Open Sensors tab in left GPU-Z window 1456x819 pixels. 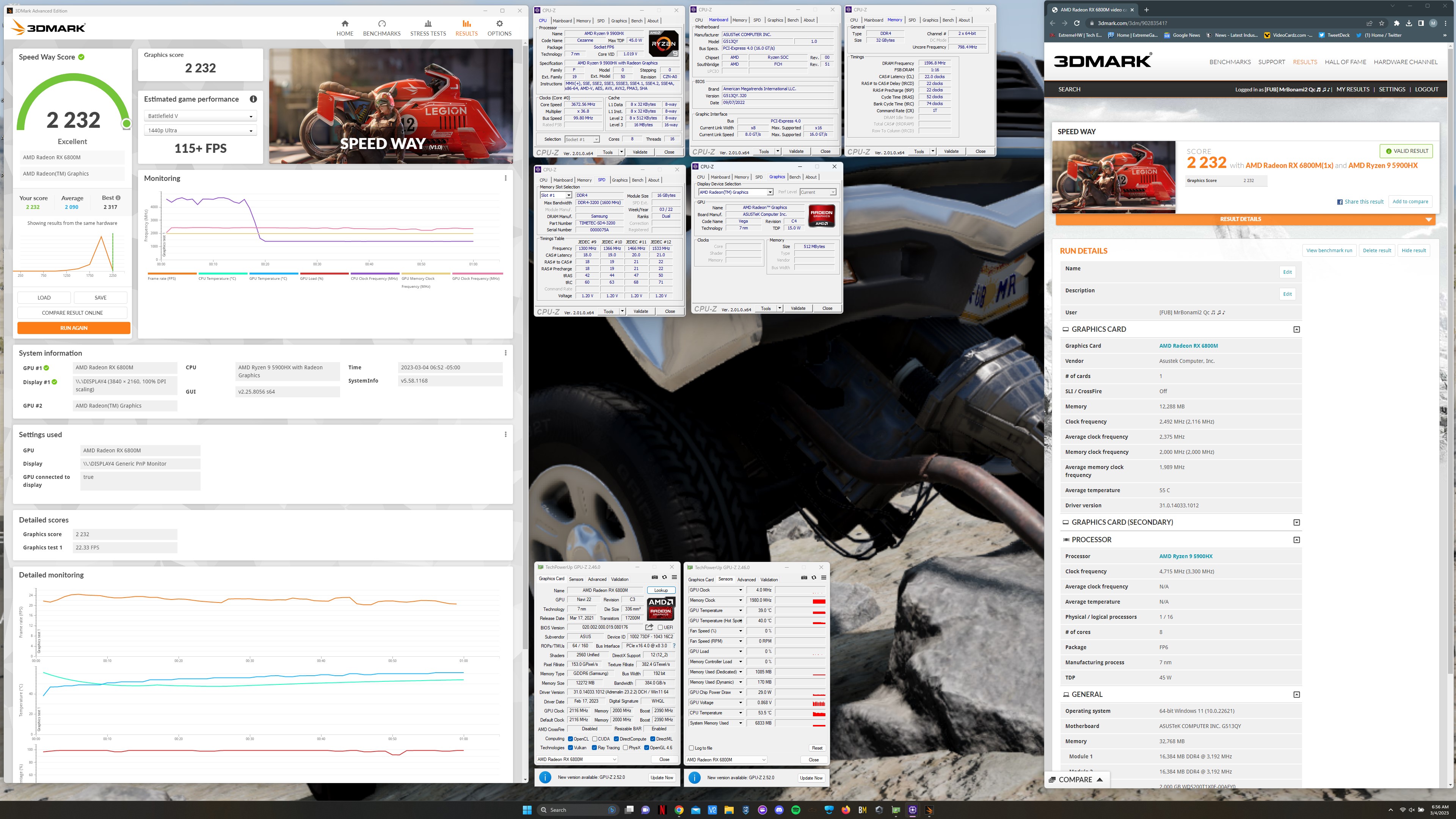pos(576,579)
